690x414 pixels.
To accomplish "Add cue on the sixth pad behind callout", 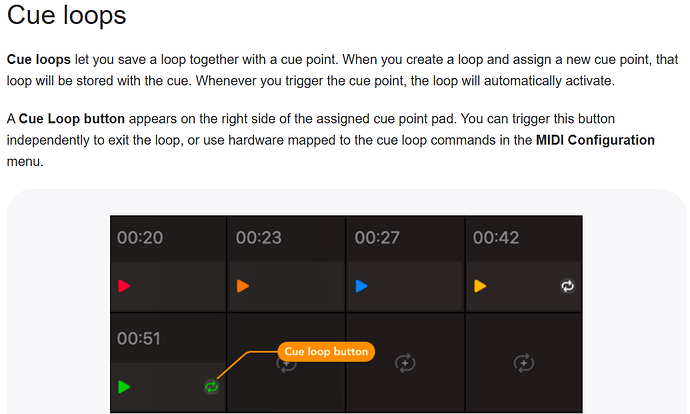I will (286, 365).
